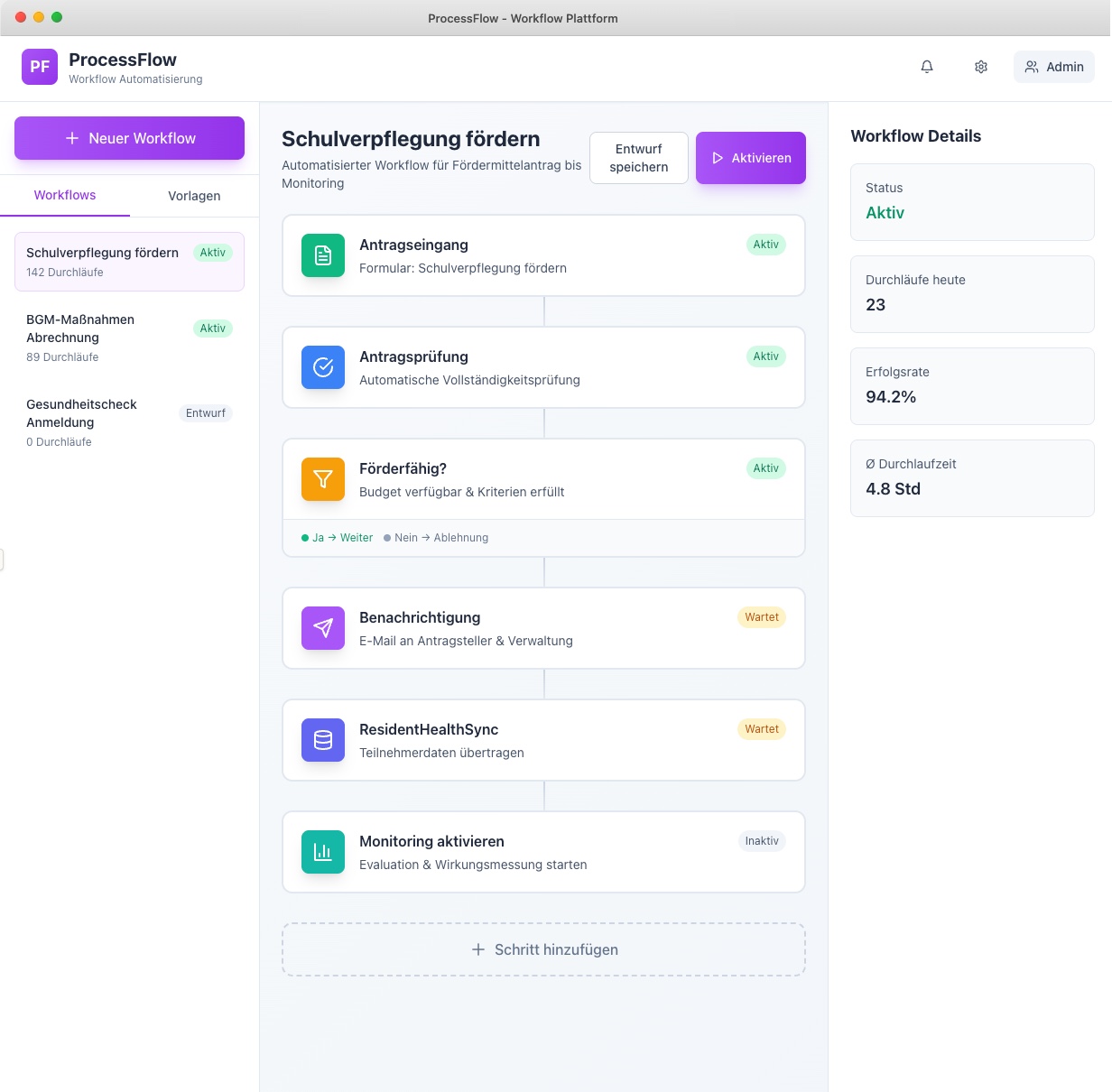The height and width of the screenshot is (1092, 1112).
Task: Click the ProcessFlow PF logo
Action: (x=39, y=67)
